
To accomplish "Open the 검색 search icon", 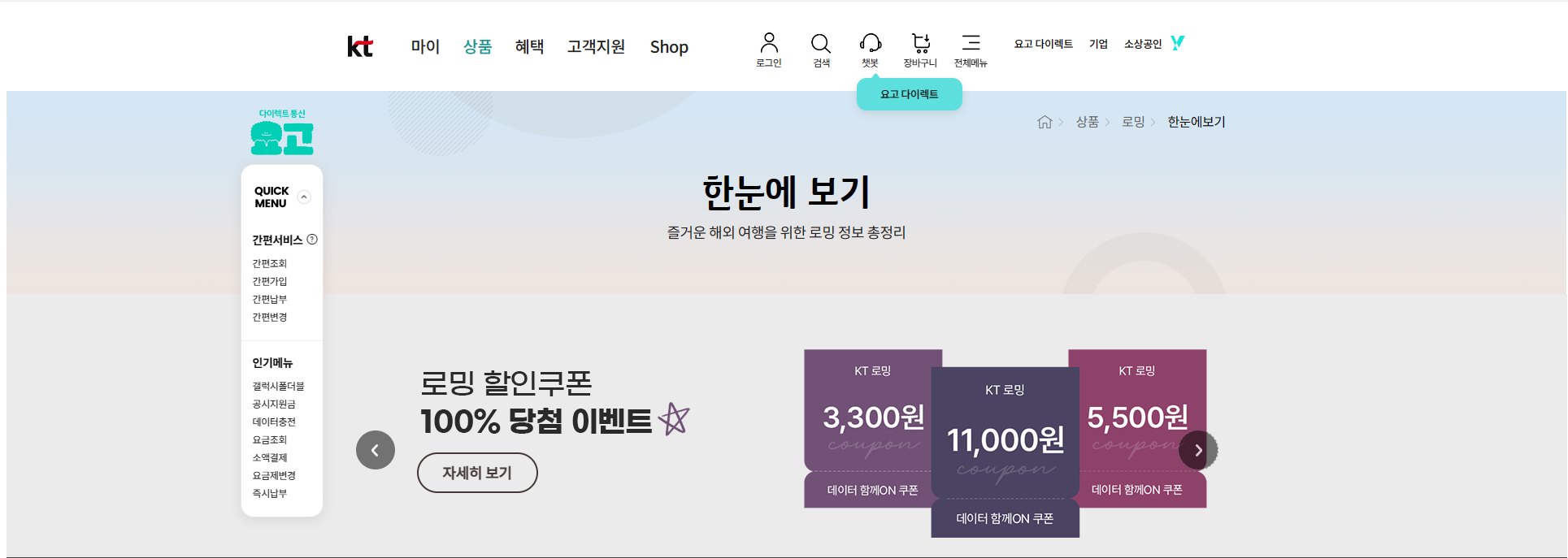I will [x=821, y=50].
